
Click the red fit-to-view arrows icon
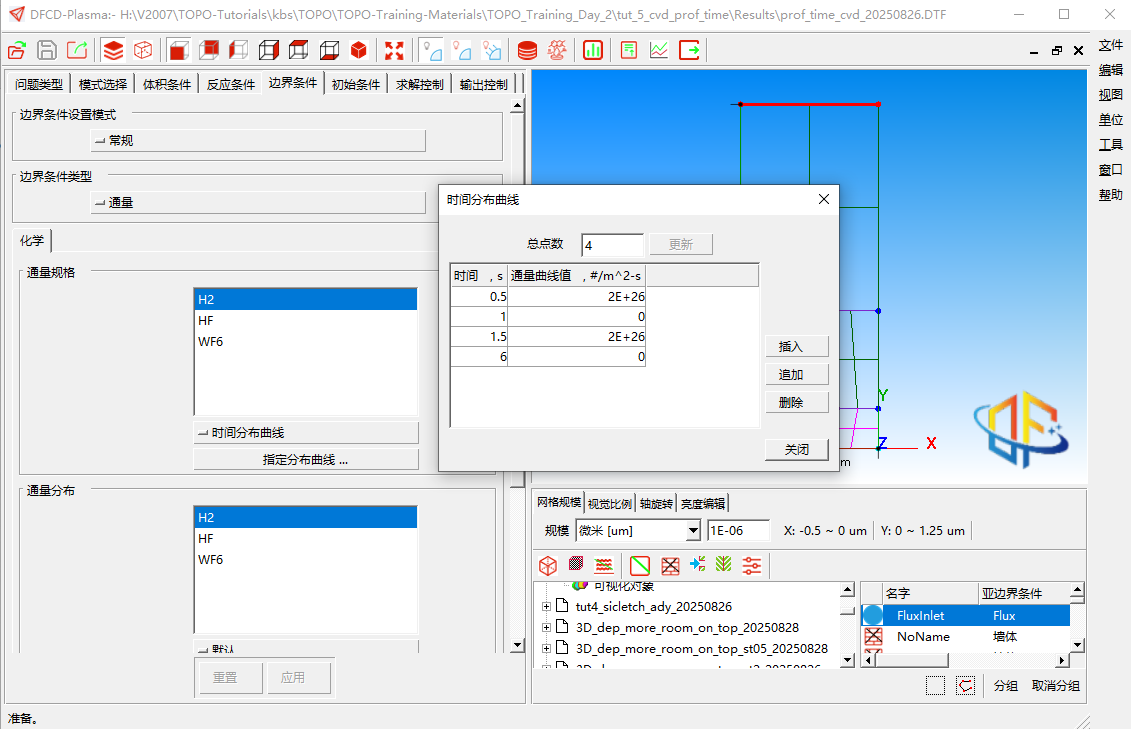[394, 50]
